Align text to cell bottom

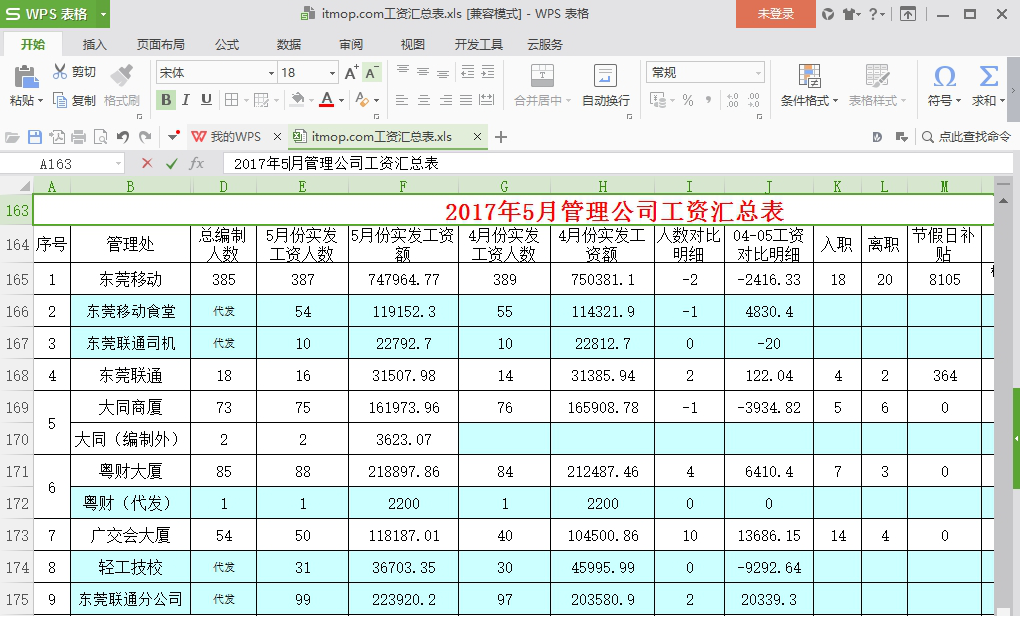click(443, 72)
